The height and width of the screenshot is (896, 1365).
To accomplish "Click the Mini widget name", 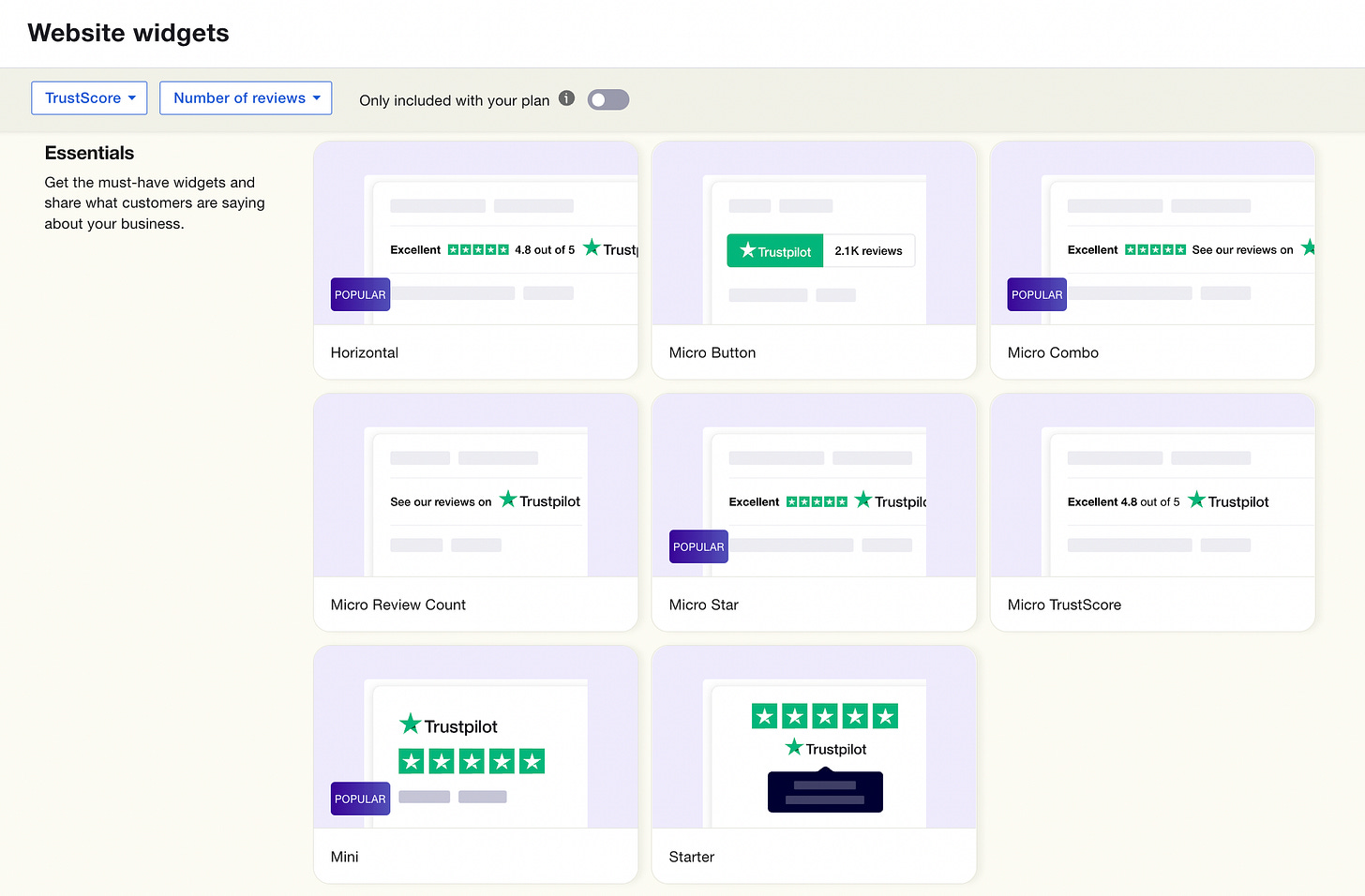I will pos(345,857).
